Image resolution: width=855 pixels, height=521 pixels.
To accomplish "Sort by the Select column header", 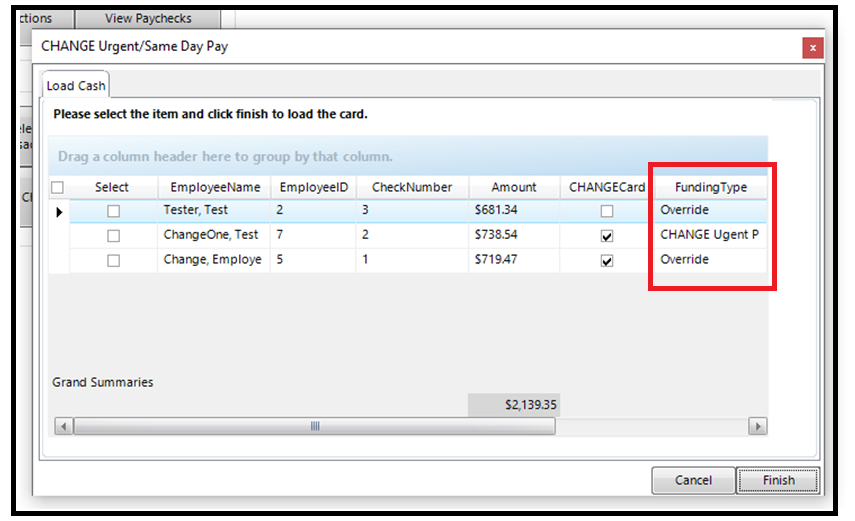I will [112, 187].
